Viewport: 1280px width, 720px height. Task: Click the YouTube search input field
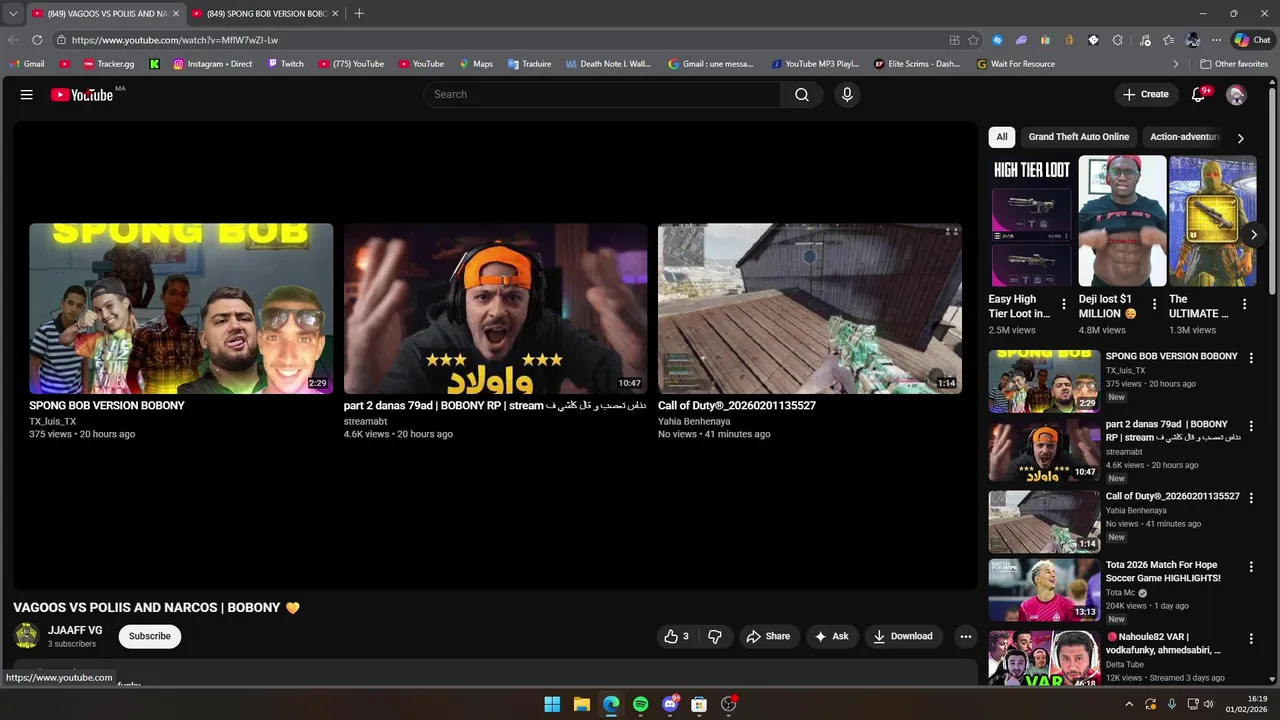tap(602, 94)
